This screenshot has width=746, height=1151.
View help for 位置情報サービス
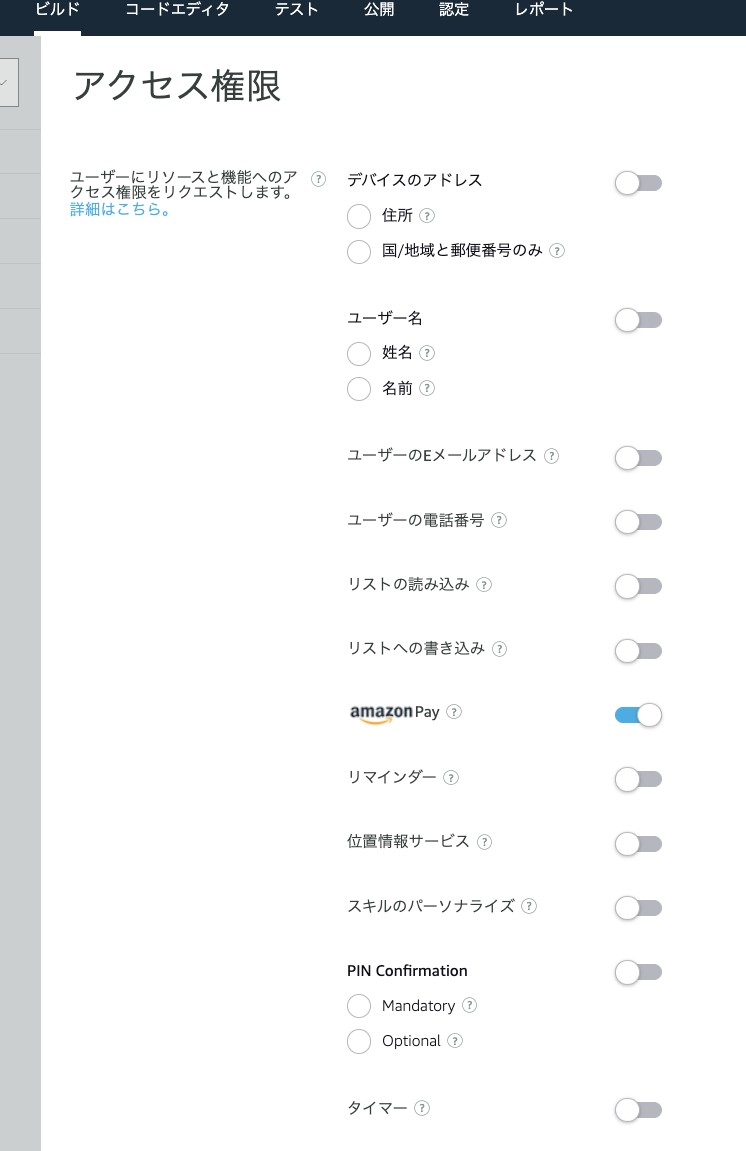pos(485,842)
